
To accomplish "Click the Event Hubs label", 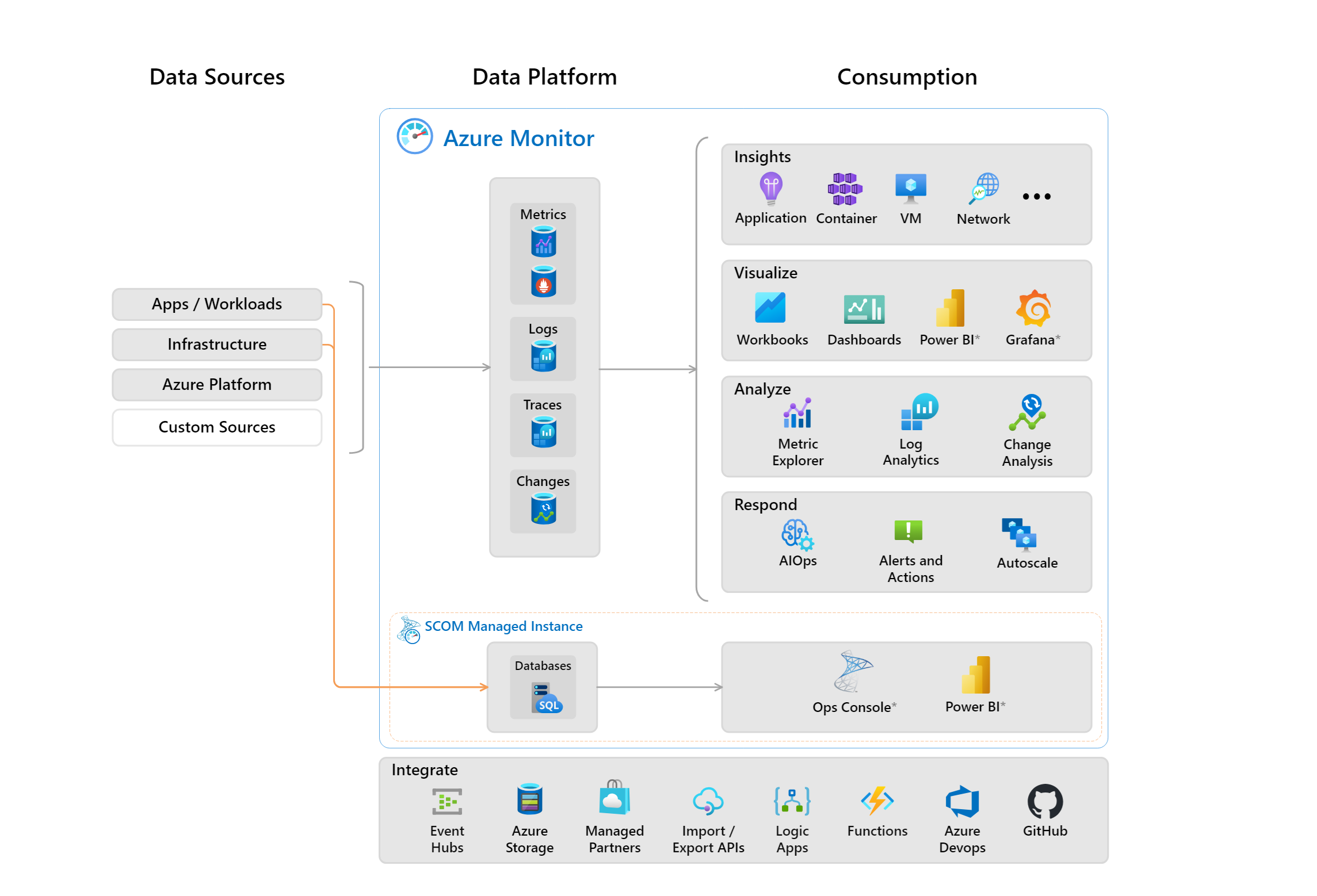I will [447, 840].
